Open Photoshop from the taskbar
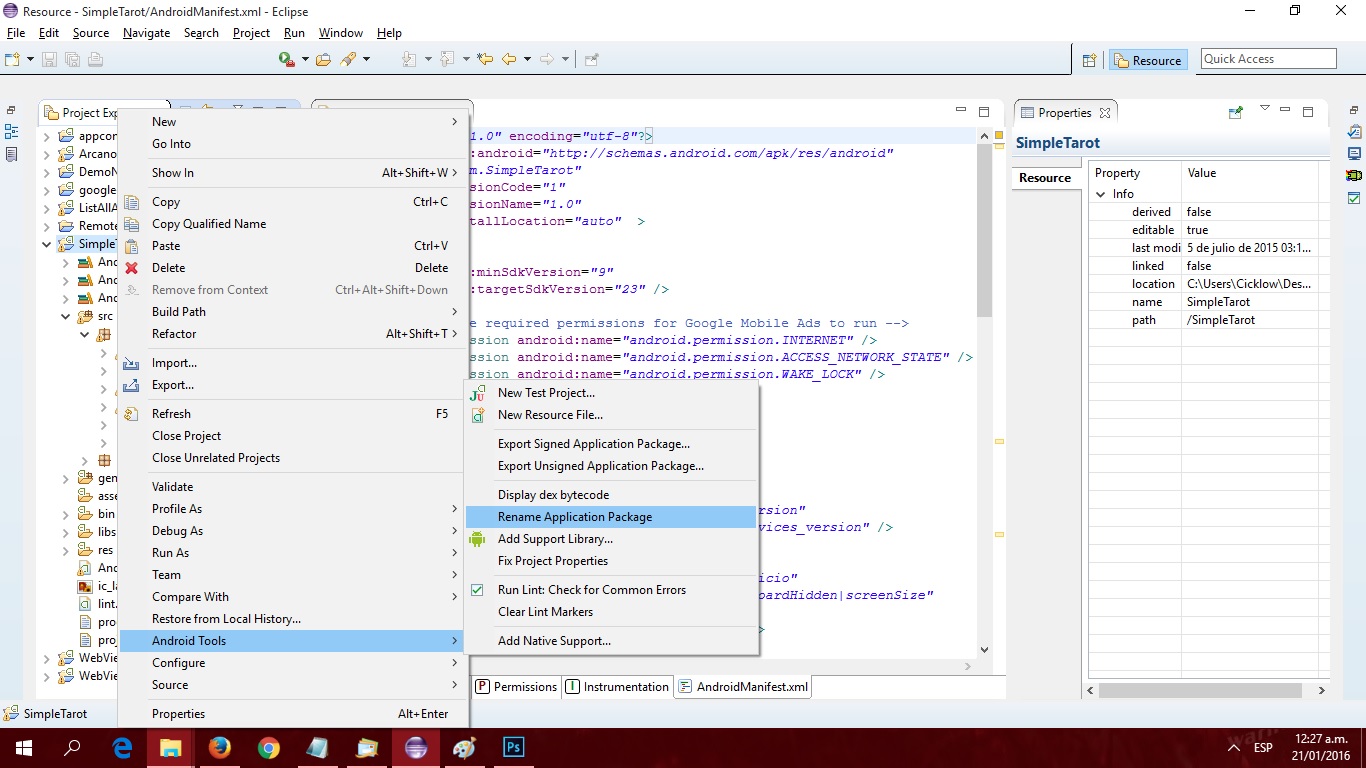 tap(514, 747)
